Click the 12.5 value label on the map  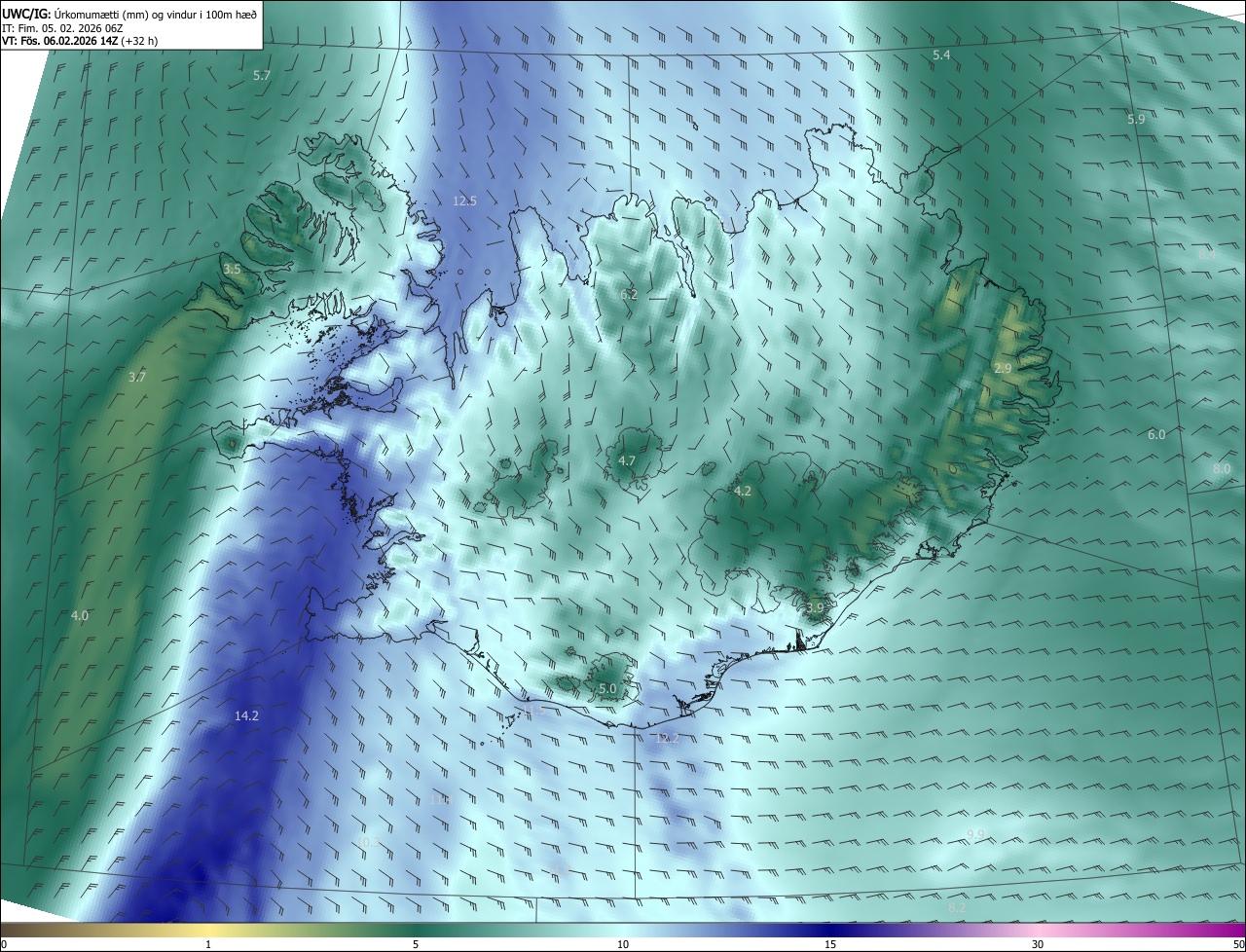(x=465, y=201)
